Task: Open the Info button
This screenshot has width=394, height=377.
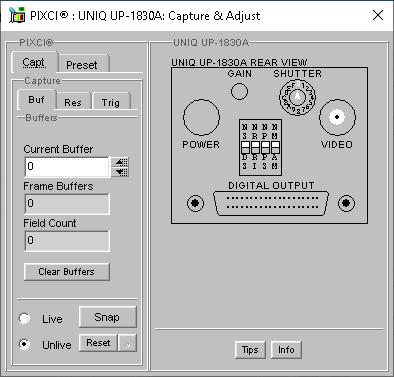Action: [x=286, y=350]
